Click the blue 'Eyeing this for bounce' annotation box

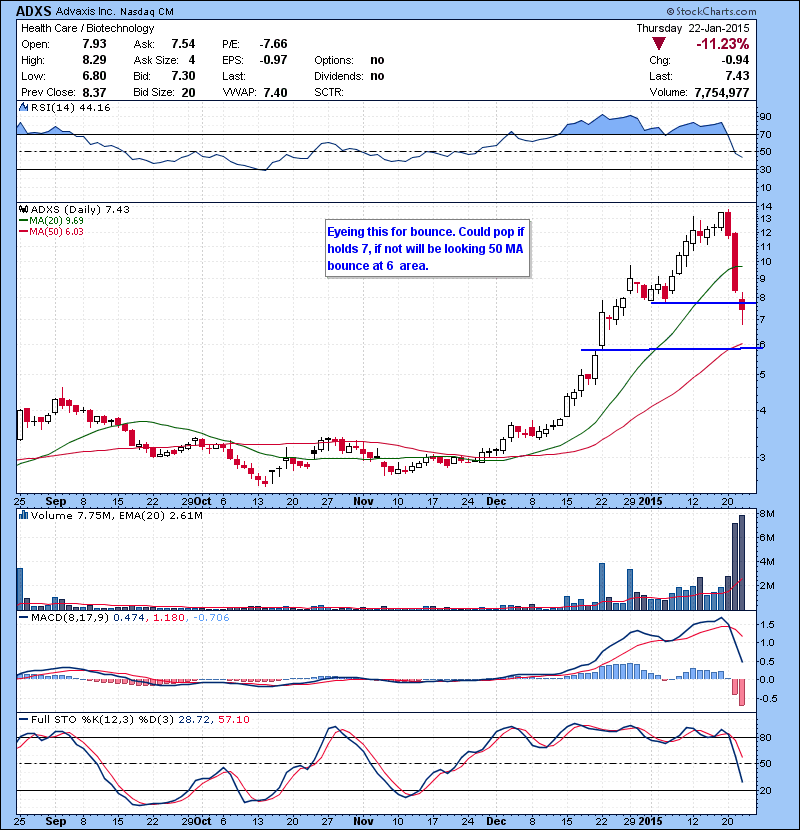(x=427, y=248)
